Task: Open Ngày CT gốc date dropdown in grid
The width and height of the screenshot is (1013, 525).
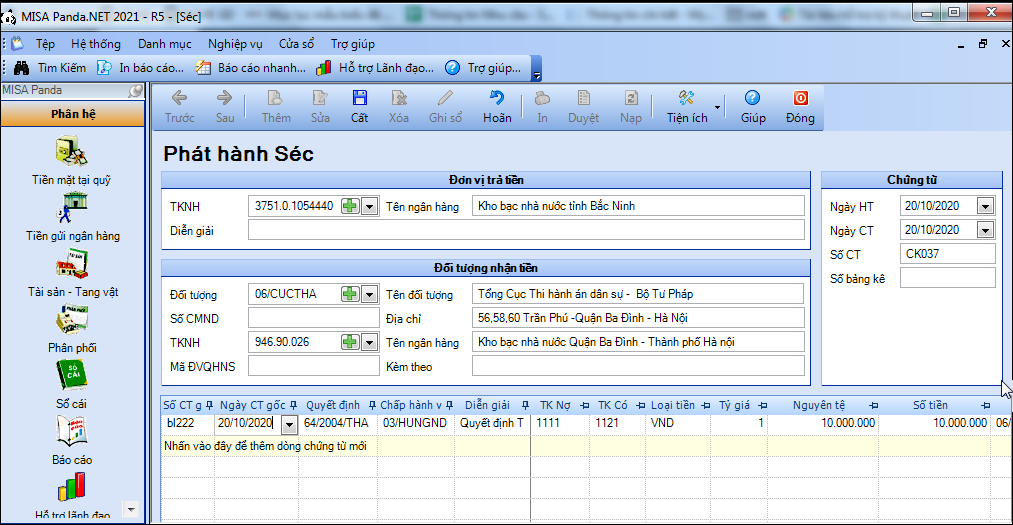Action: 289,424
